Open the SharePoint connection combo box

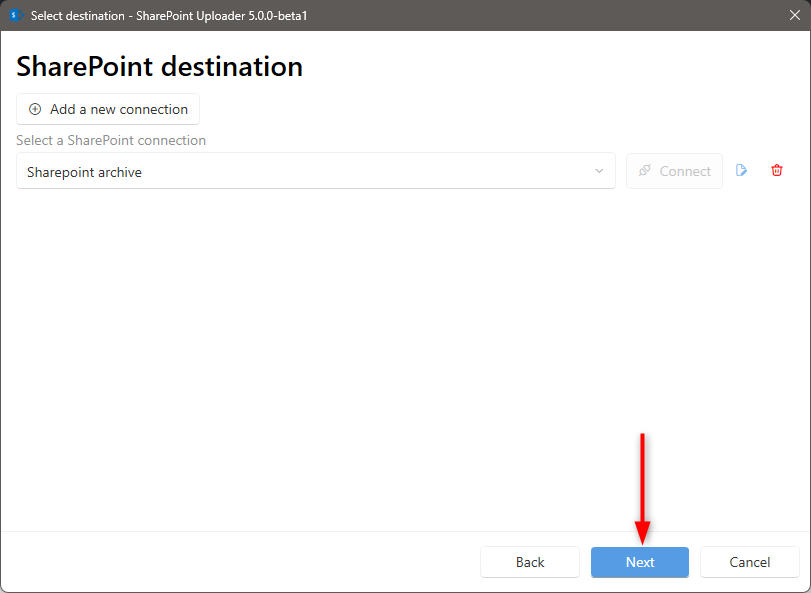pyautogui.click(x=315, y=171)
